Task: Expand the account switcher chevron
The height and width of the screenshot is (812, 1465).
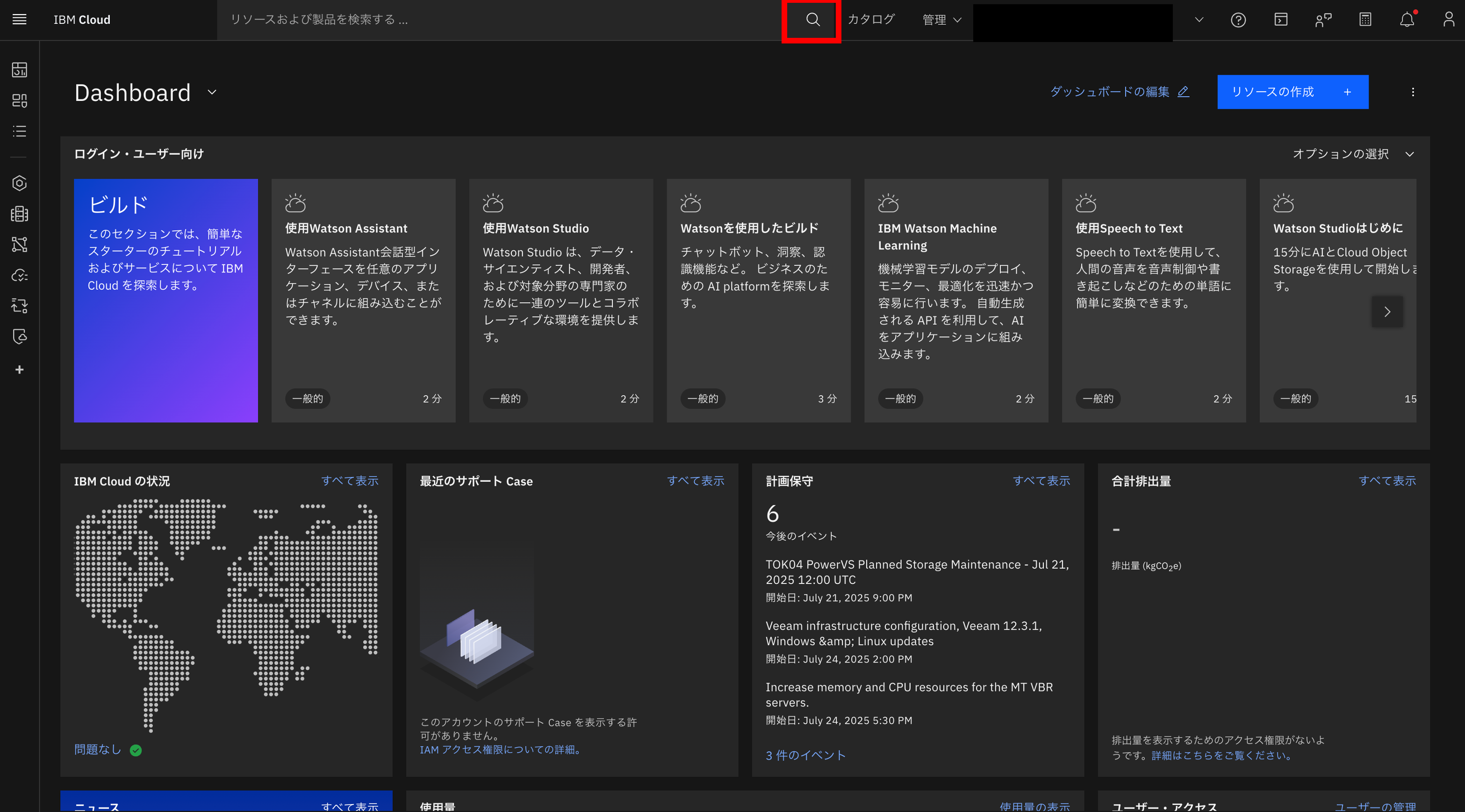Action: pyautogui.click(x=1199, y=20)
